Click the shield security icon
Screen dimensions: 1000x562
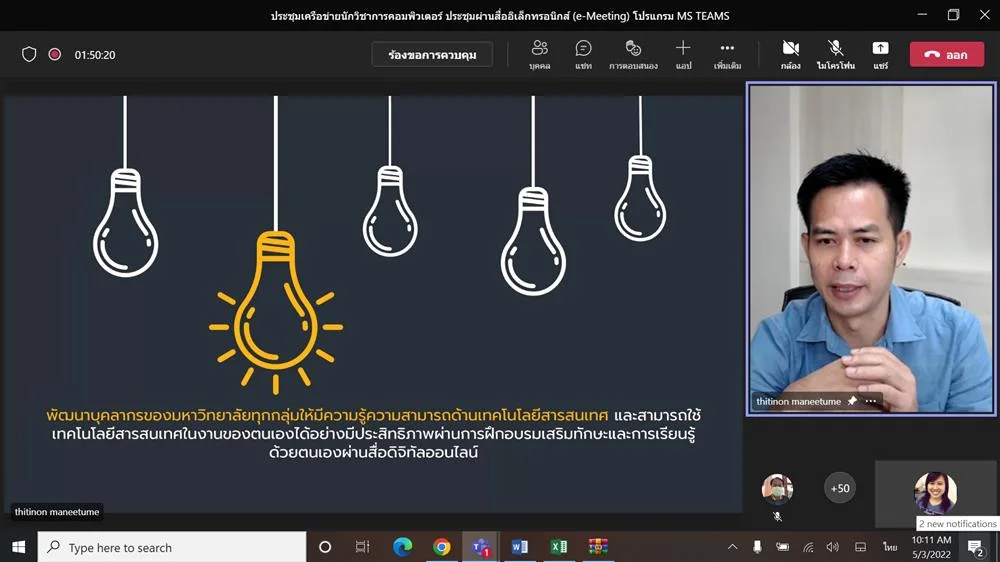29,54
